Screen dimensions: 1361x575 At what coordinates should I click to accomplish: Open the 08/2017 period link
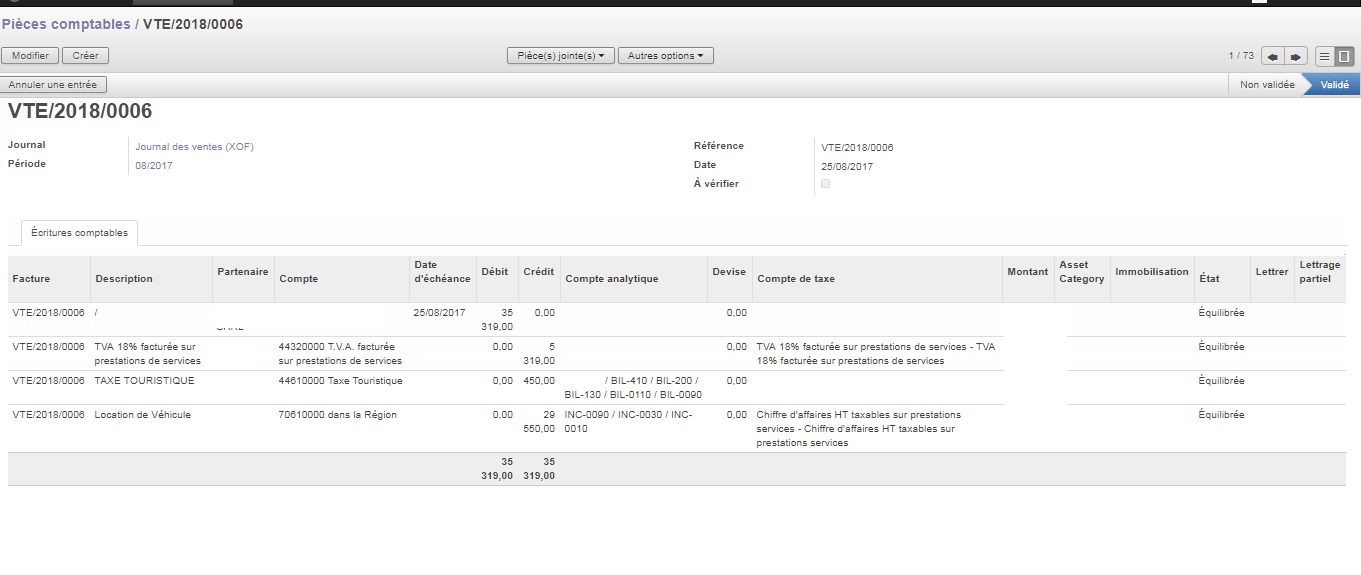coord(154,166)
